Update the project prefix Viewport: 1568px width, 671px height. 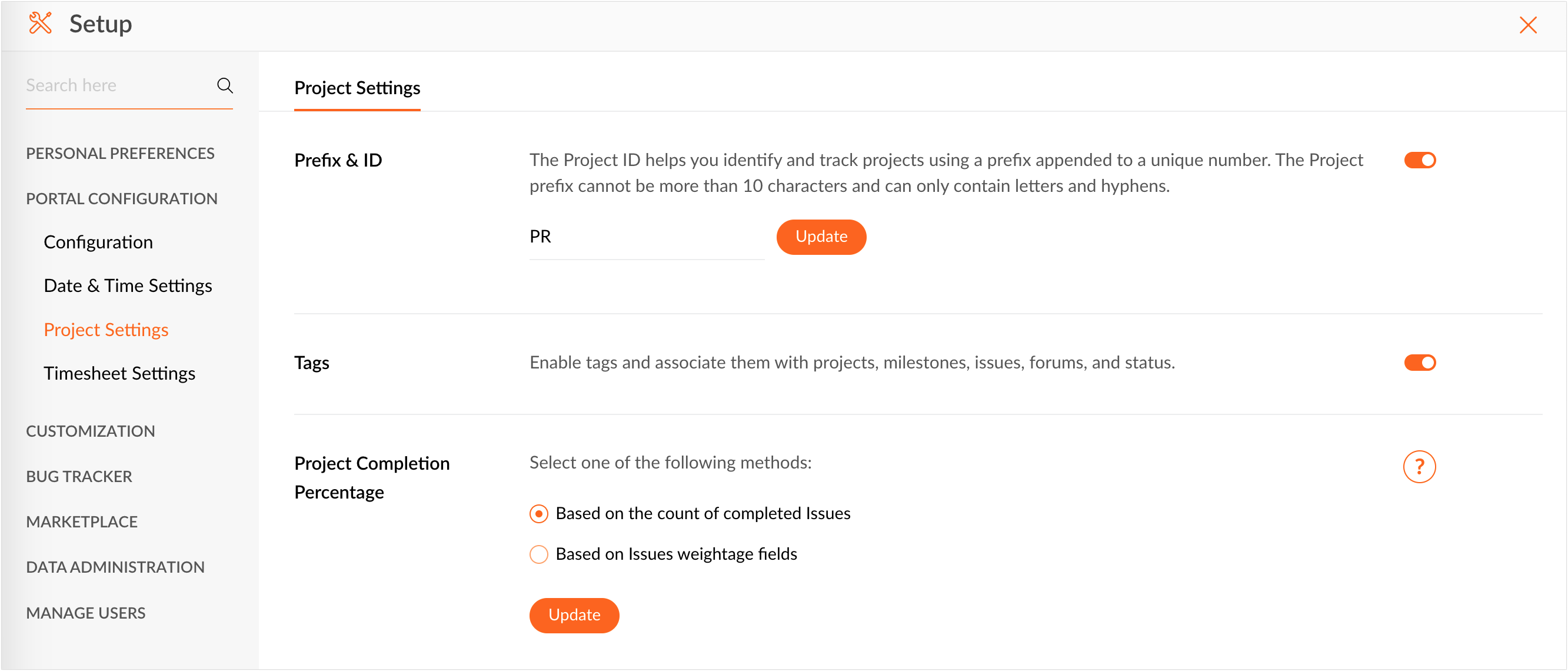pos(821,237)
